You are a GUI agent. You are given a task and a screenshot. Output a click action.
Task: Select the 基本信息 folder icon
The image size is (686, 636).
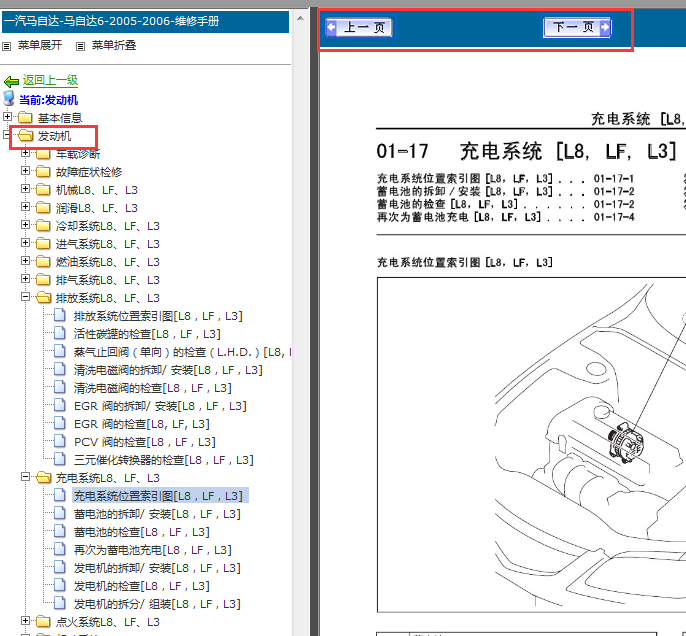(25, 117)
